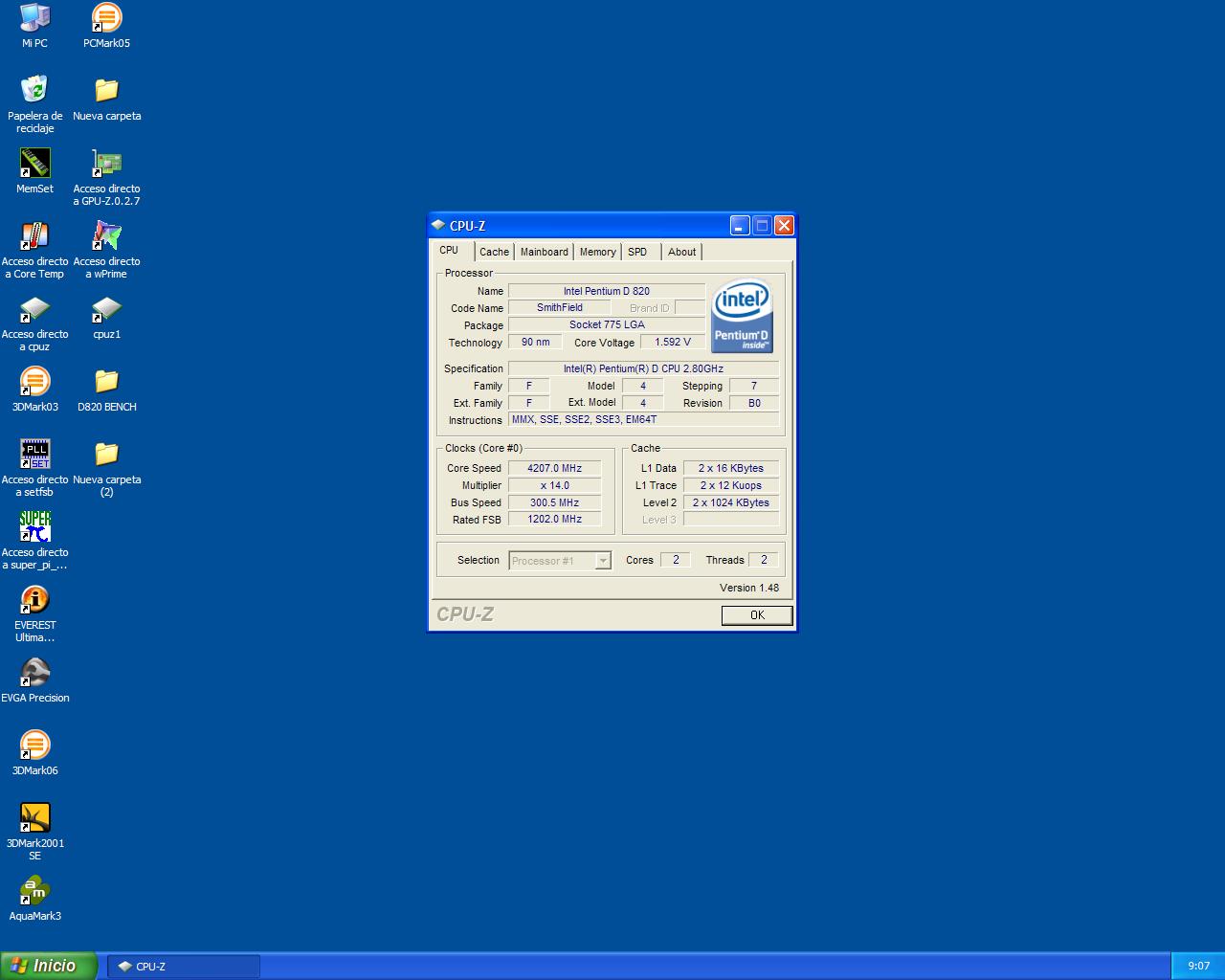Click the Multiplier value x 14.0
Viewport: 1225px width, 980px height.
(x=554, y=485)
